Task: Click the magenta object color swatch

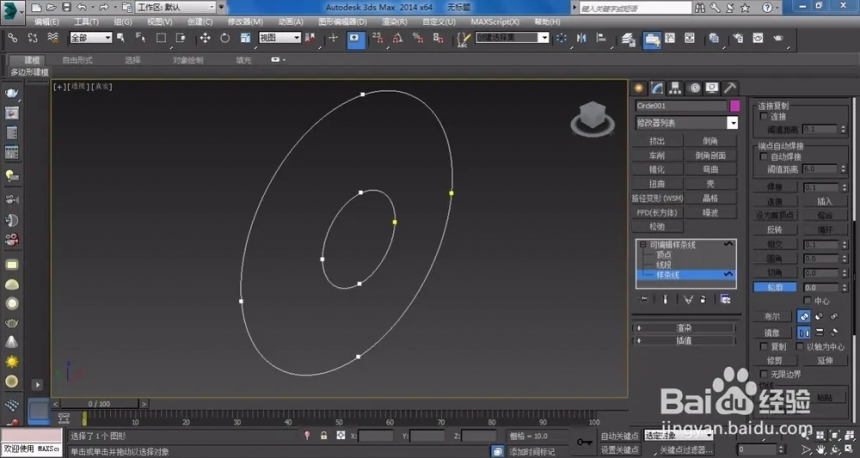Action: click(x=734, y=105)
